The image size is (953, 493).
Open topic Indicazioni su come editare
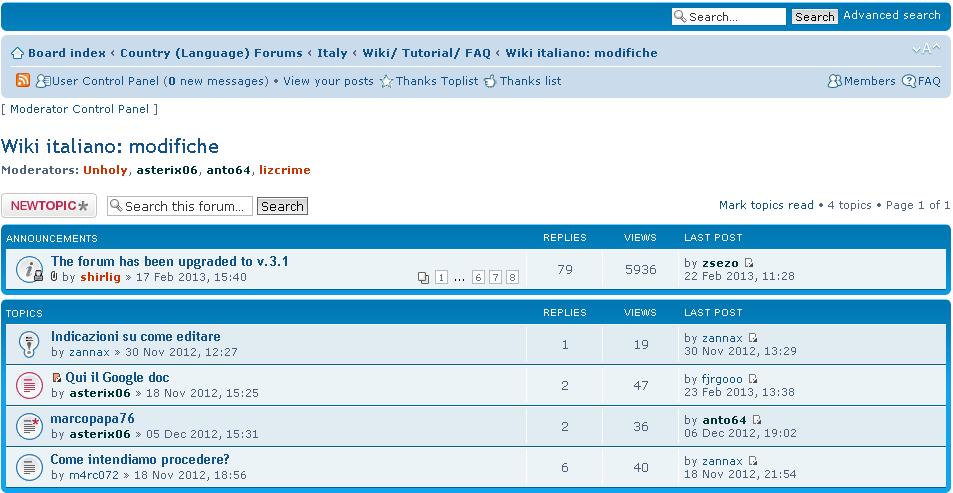pyautogui.click(x=135, y=337)
